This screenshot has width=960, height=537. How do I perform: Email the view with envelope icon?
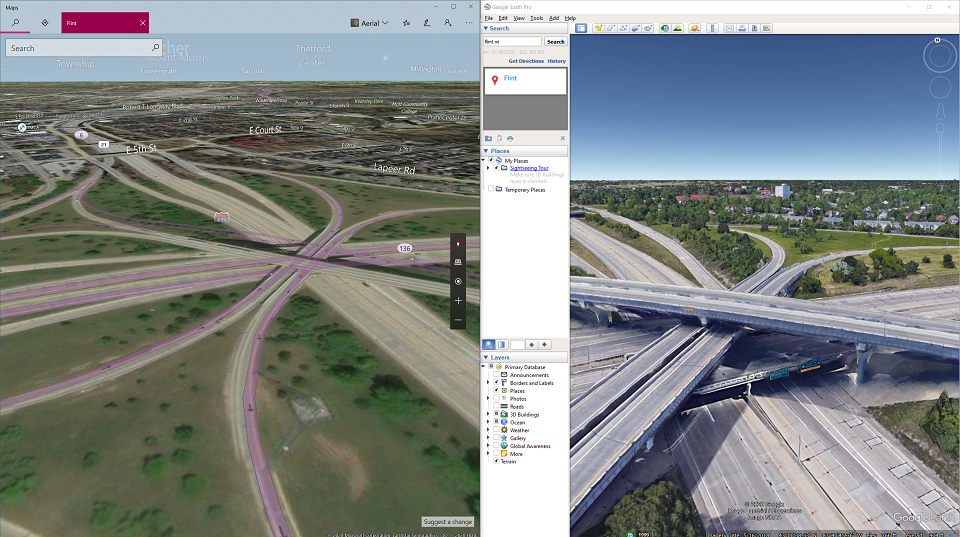point(730,28)
